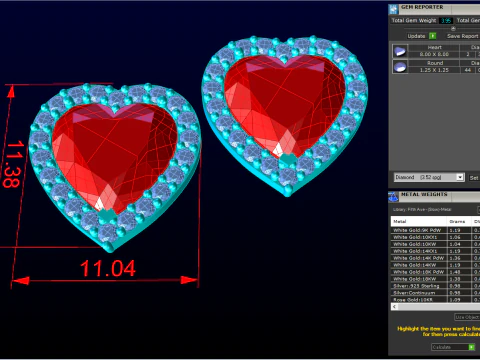
Task: Click the Gem Reporter panel title
Action: (422, 7)
